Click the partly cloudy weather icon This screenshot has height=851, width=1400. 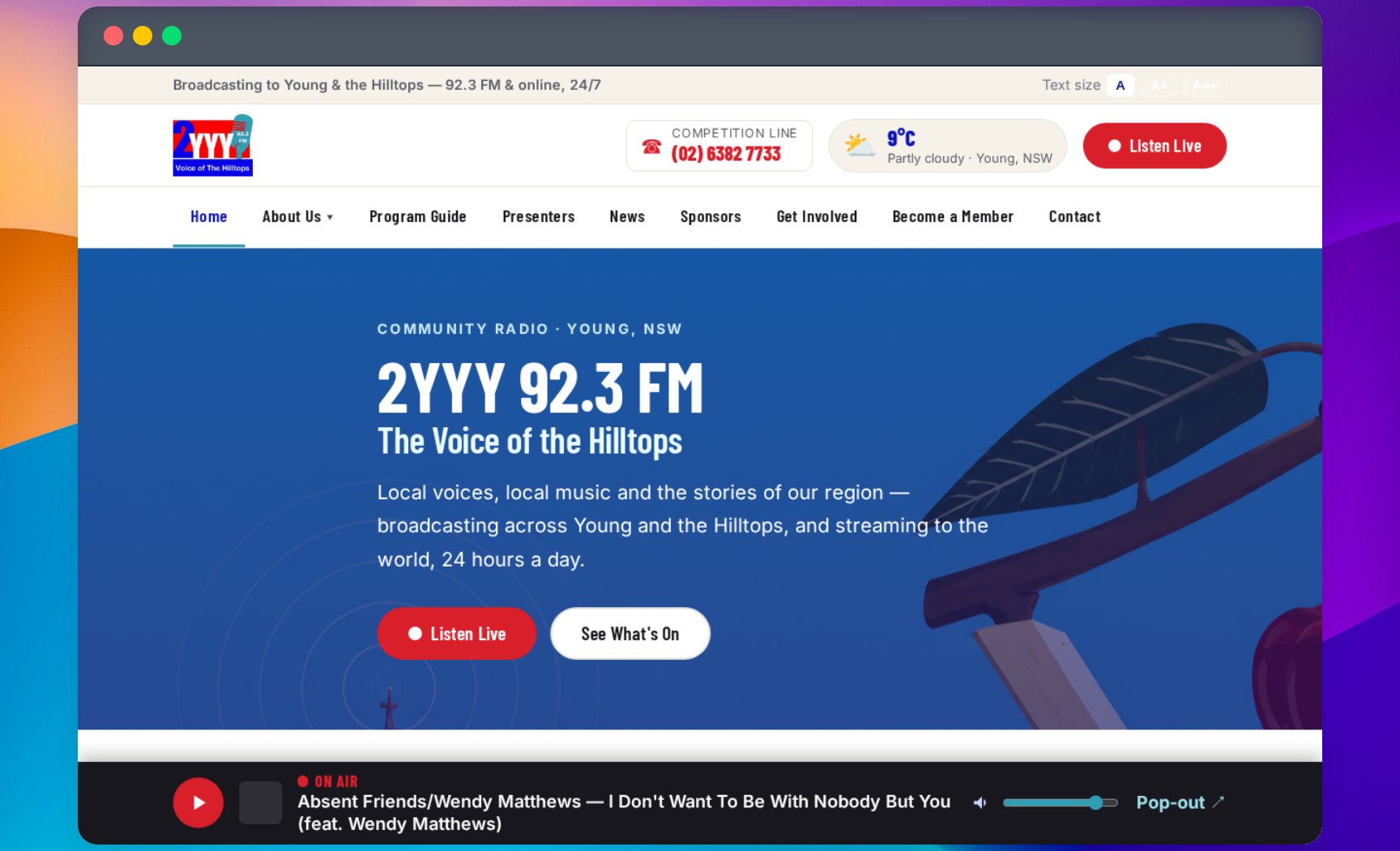[x=860, y=146]
